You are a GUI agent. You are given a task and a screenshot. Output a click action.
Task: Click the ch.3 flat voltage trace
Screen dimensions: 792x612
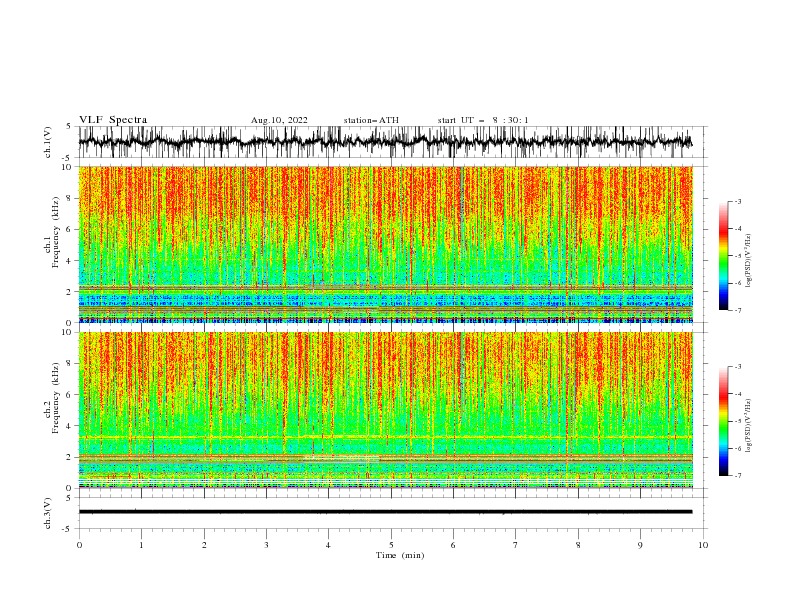pyautogui.click(x=385, y=512)
